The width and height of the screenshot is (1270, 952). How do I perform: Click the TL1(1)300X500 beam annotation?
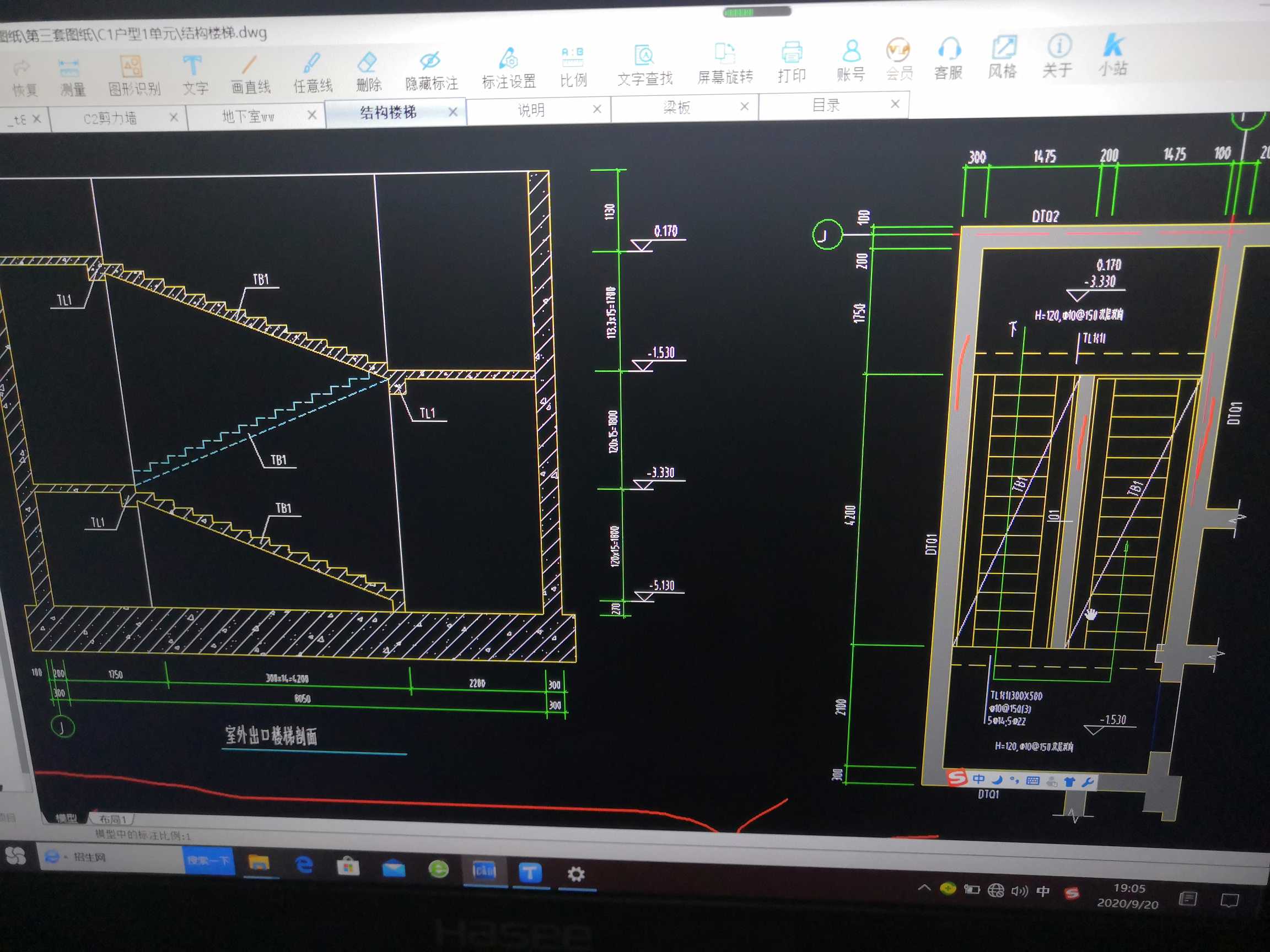point(1016,696)
